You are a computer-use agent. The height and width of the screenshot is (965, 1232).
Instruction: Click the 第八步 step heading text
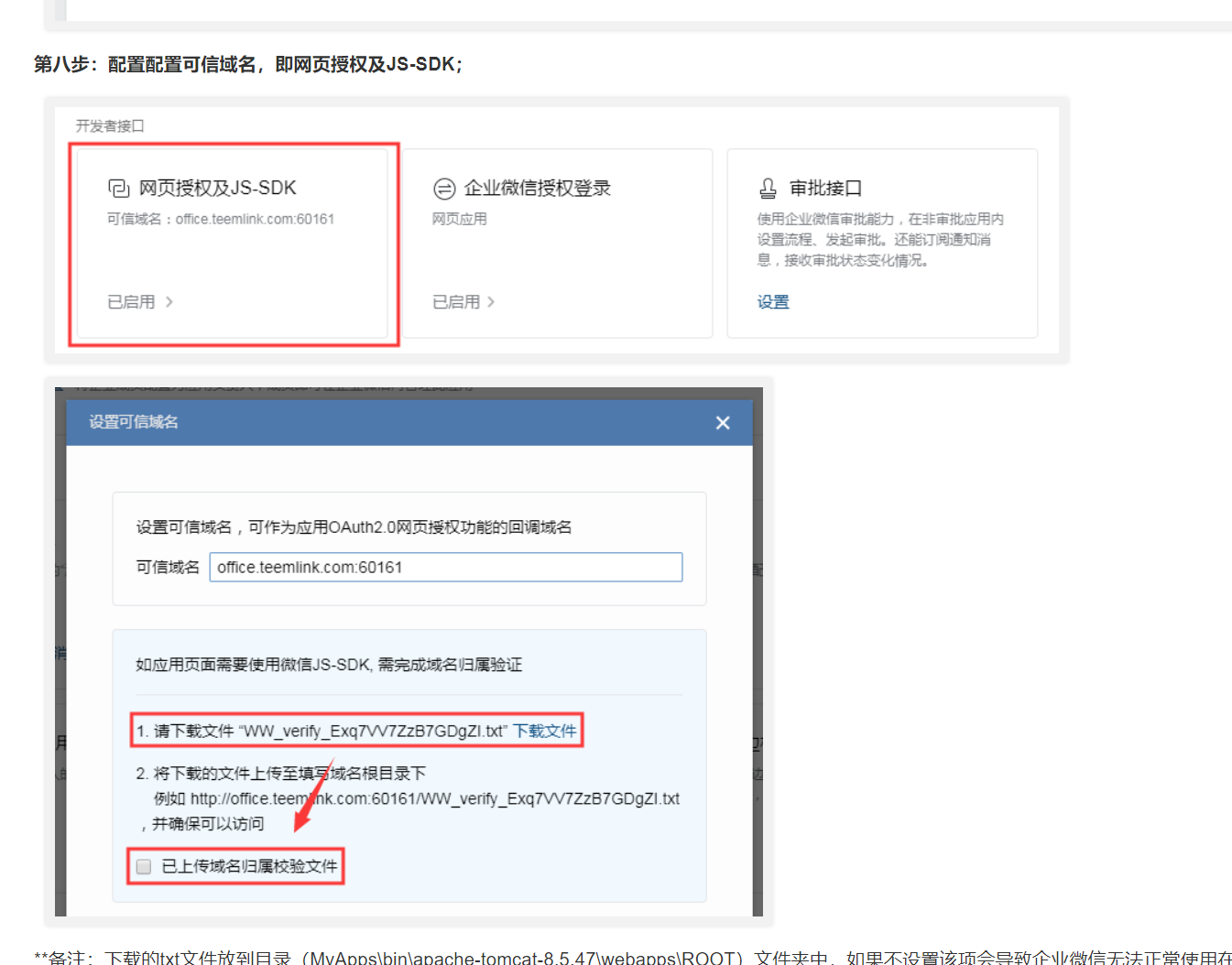tap(248, 64)
